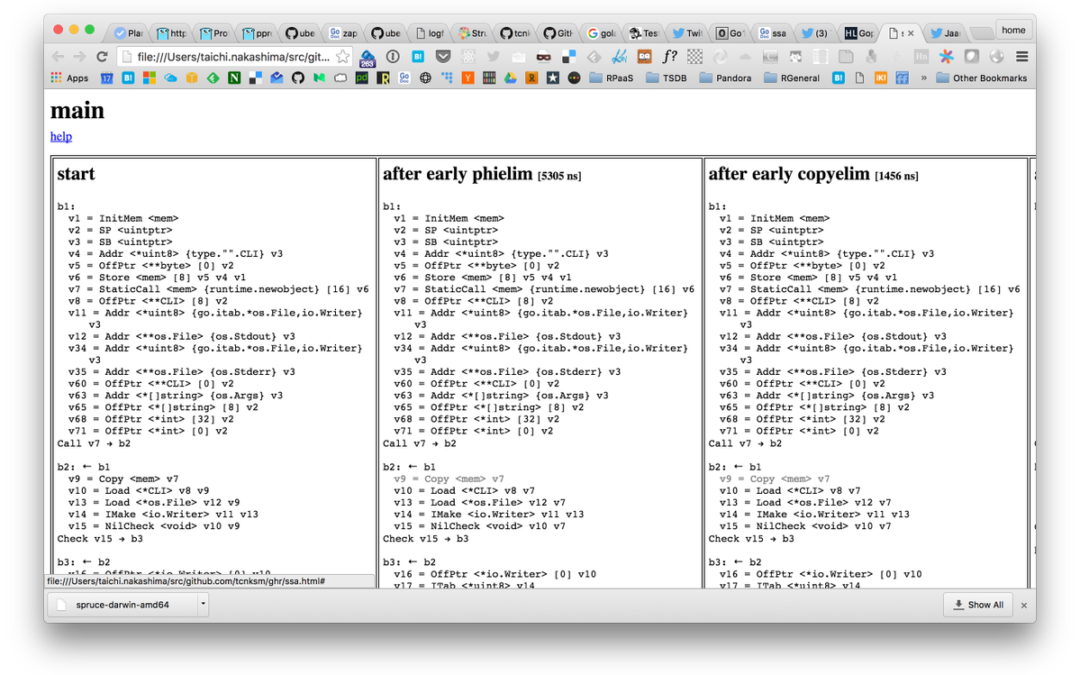Open the RPaaS bookmarks folder
Viewport: 1080px width, 675px height.
coord(615,78)
